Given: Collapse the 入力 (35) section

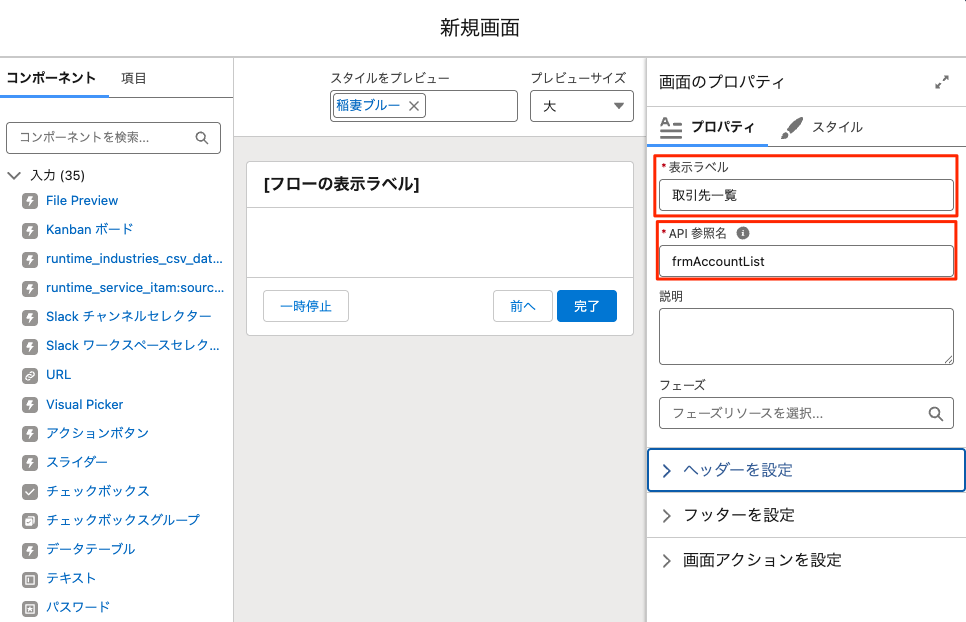Looking at the screenshot, I should tap(14, 175).
